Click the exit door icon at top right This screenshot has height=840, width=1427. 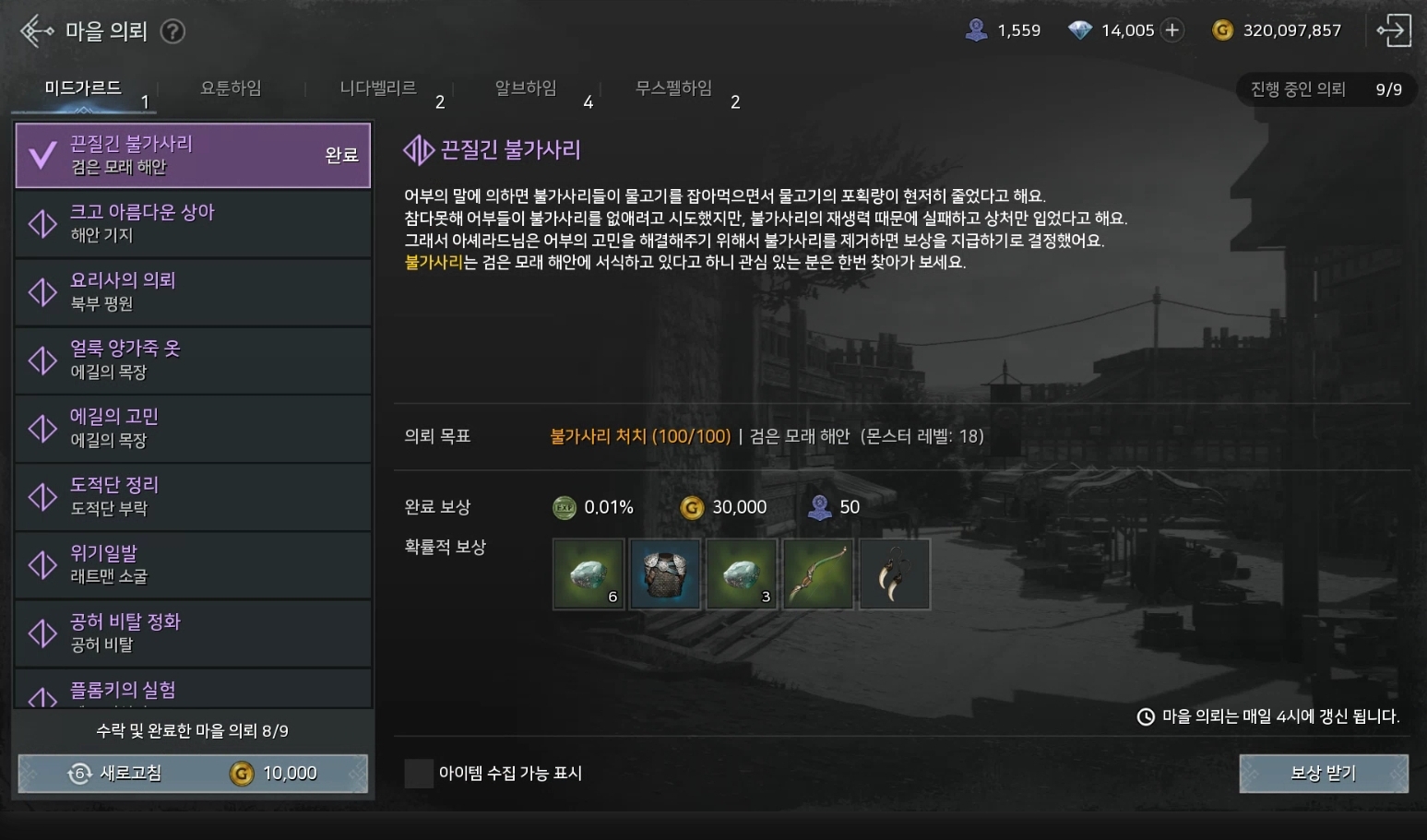click(x=1394, y=30)
